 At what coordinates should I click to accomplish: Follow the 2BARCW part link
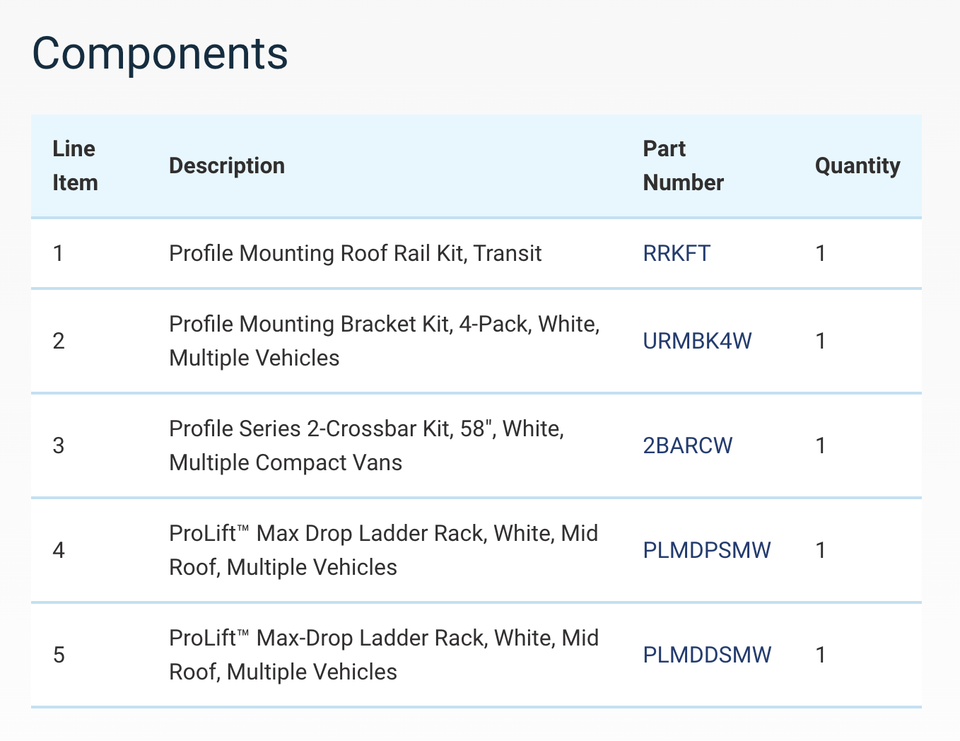tap(687, 445)
